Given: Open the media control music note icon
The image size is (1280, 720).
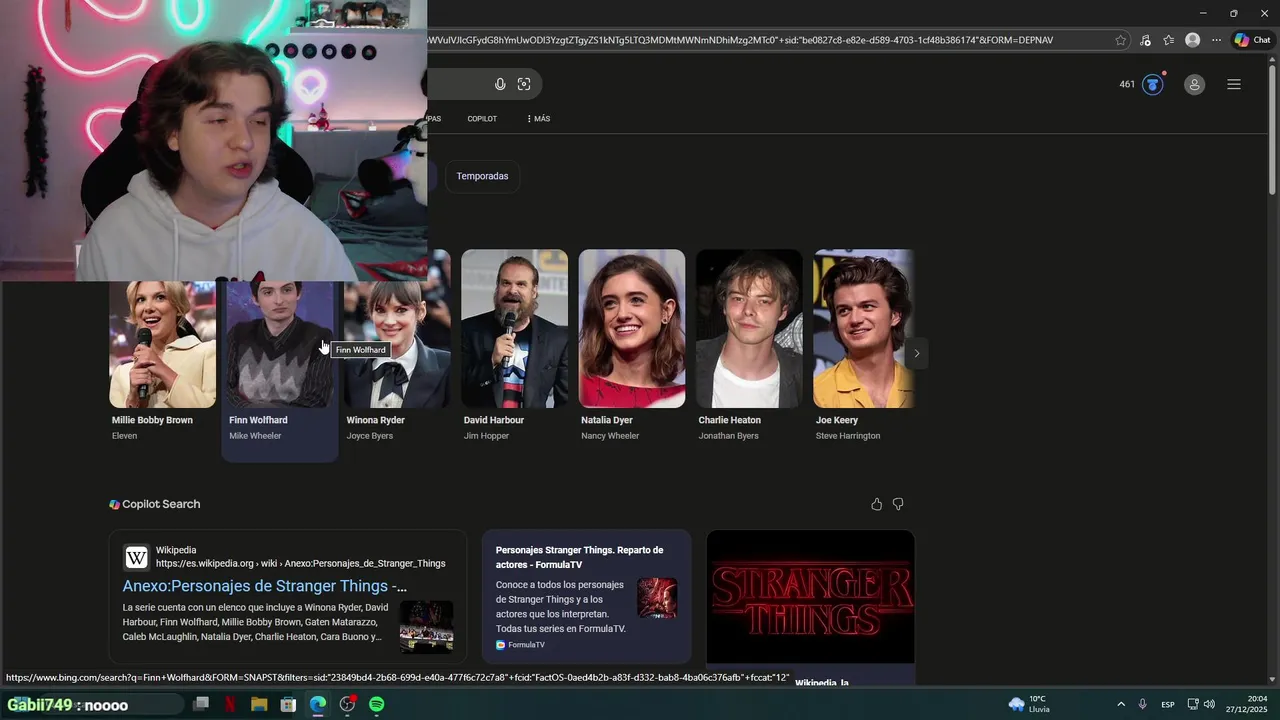Looking at the screenshot, I should pyautogui.click(x=1145, y=40).
